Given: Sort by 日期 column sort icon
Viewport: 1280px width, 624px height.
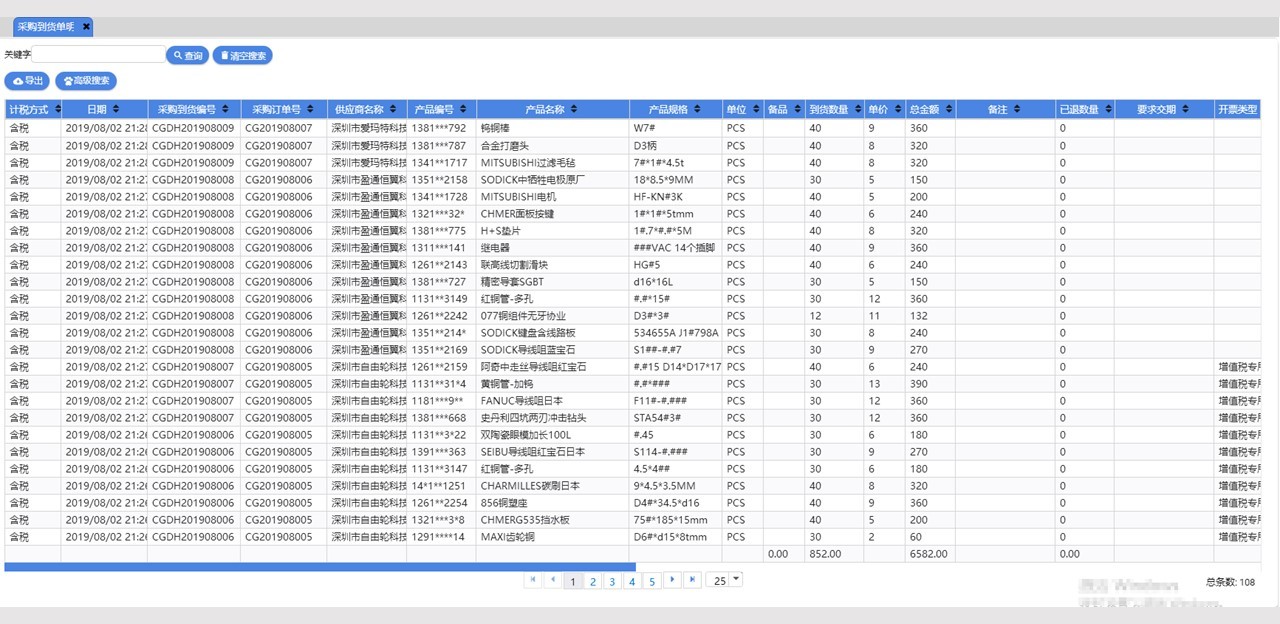Looking at the screenshot, I should point(115,109).
